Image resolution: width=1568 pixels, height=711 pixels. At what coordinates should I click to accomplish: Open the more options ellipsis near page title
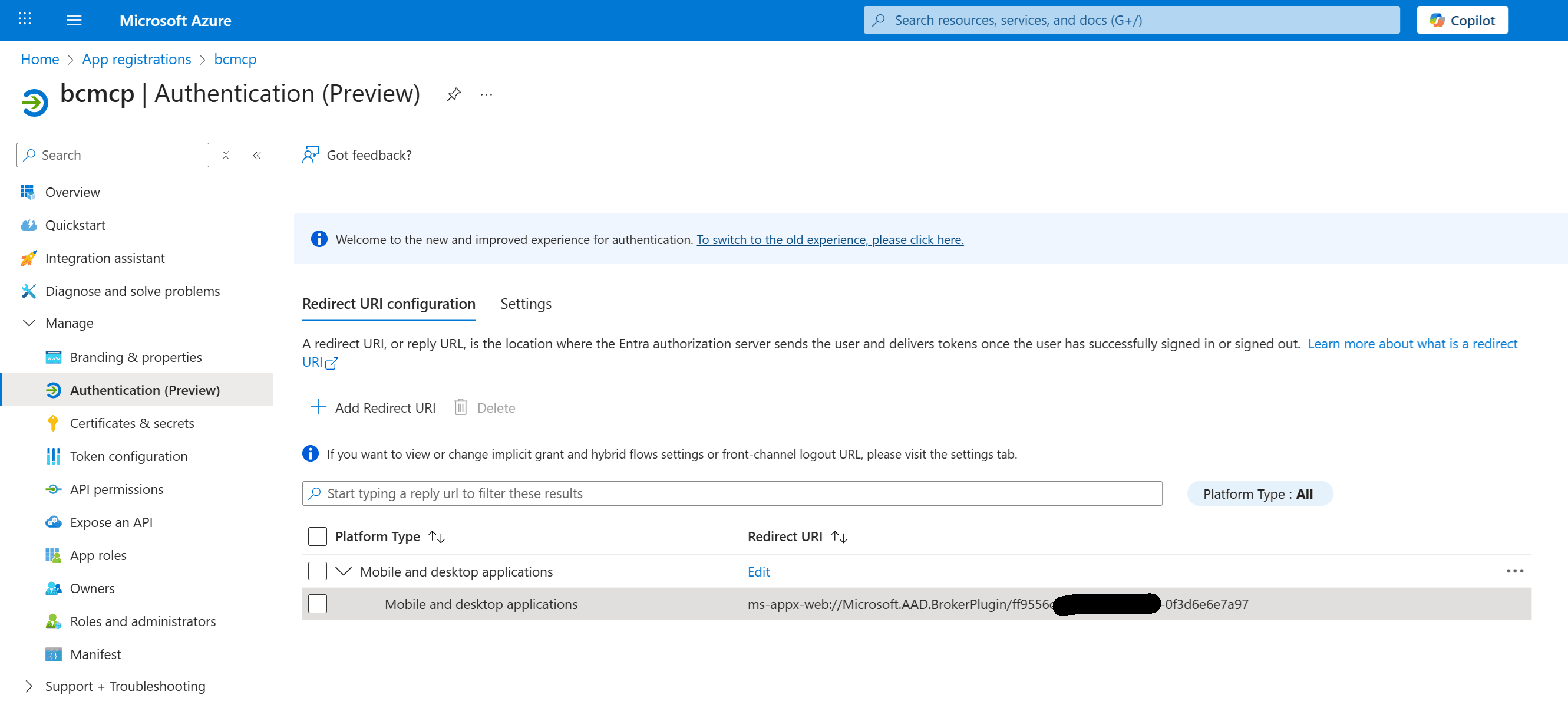pos(486,94)
